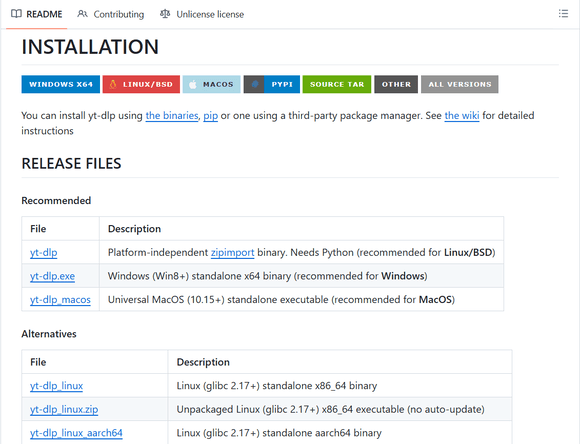Click the Platform-independent binary description text
This screenshot has width=580, height=444.
301,252
